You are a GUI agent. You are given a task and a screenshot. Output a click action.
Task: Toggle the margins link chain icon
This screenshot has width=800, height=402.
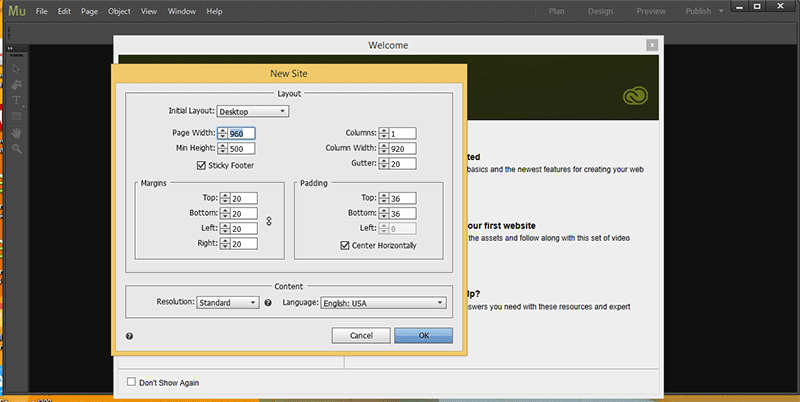coord(269,221)
